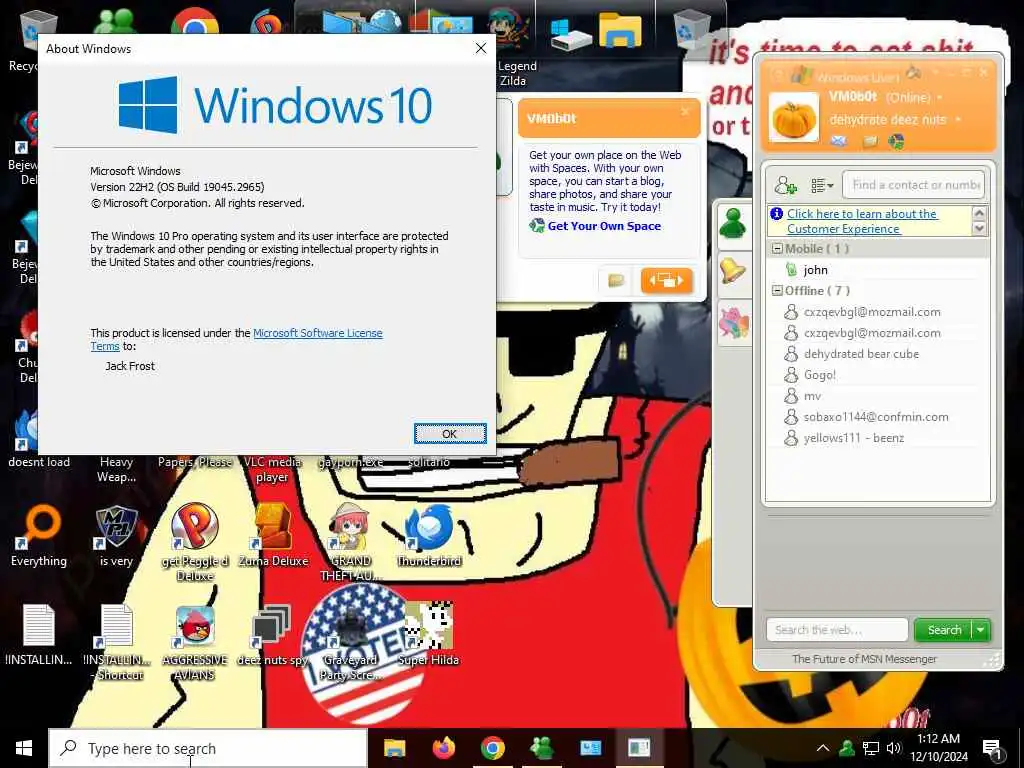Click the Find a contact search field
The height and width of the screenshot is (768, 1024).
tap(913, 185)
